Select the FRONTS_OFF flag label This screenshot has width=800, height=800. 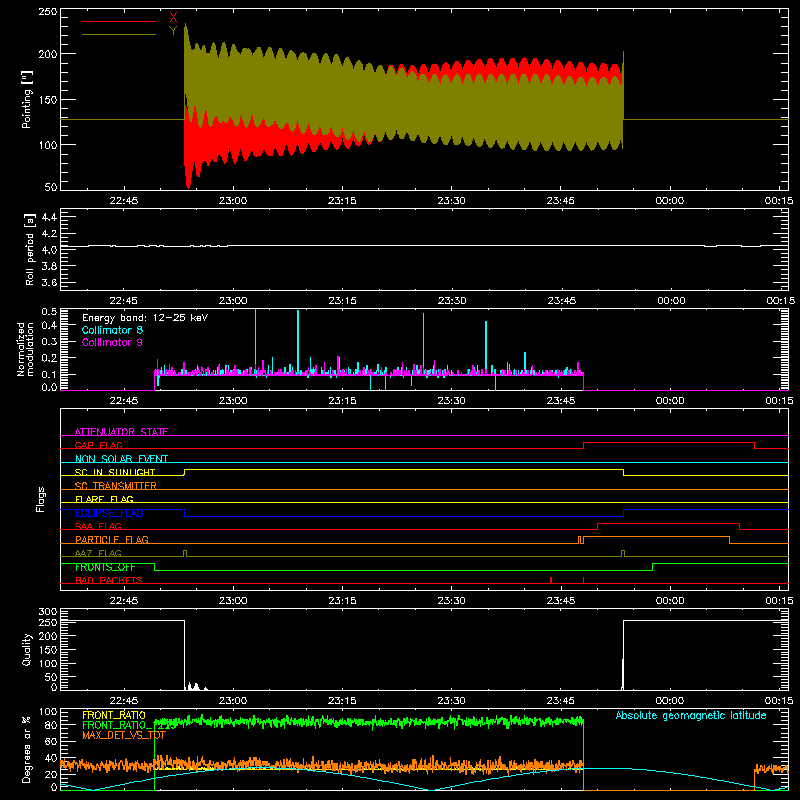105,567
